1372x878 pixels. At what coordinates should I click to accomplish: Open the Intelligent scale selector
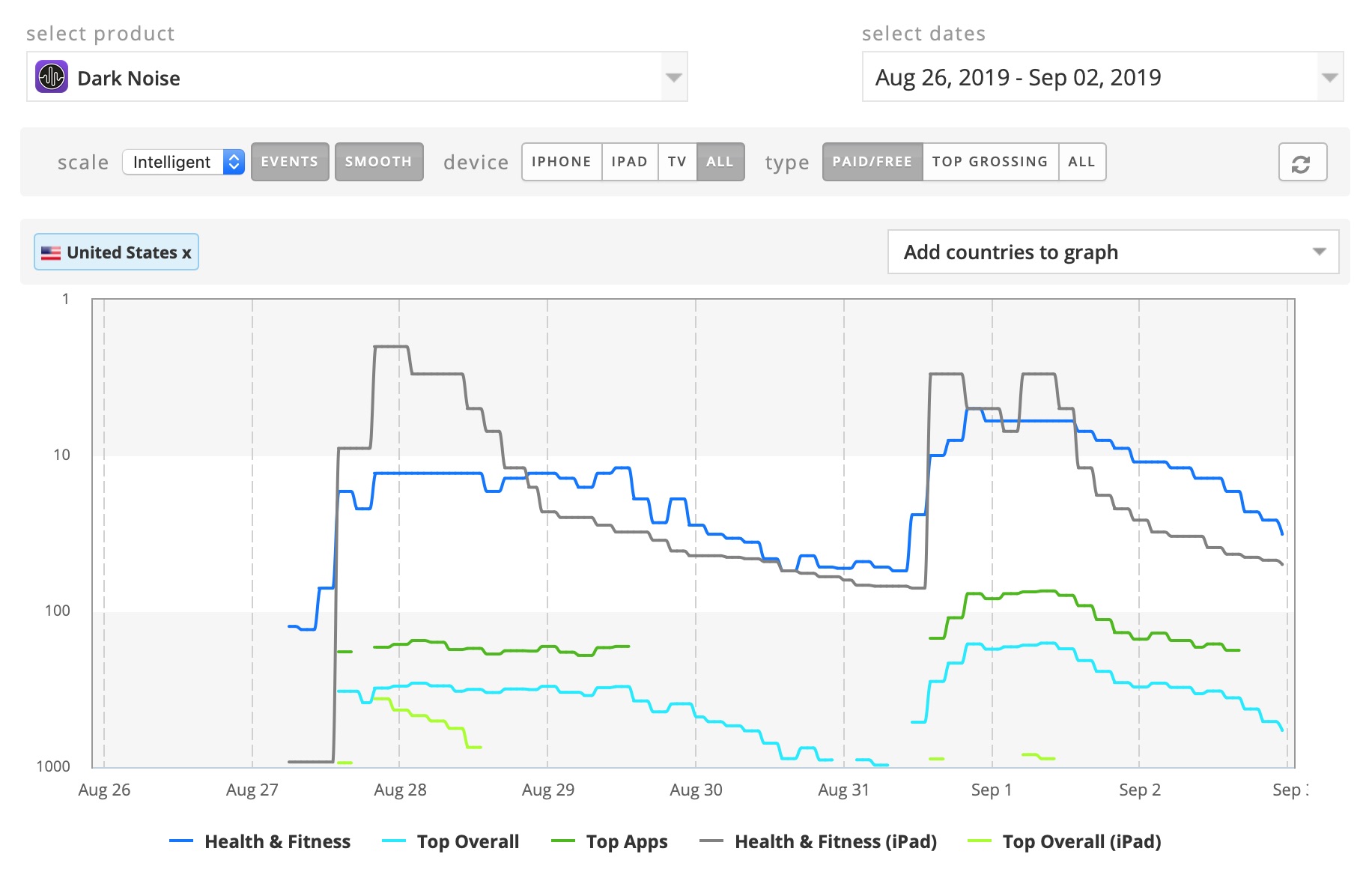coord(183,162)
